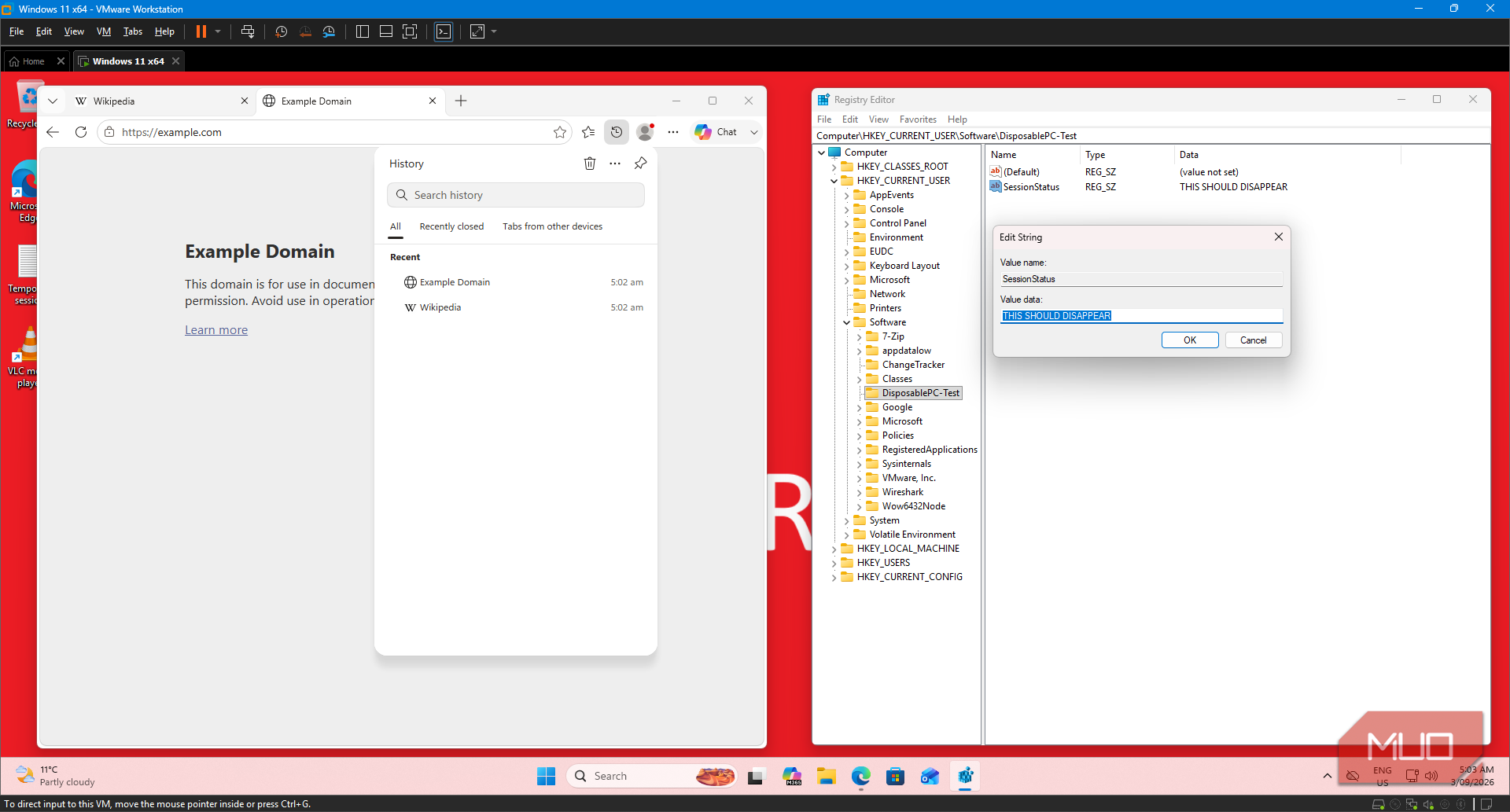Select the DisposablePC-Test registry key
Image resolution: width=1510 pixels, height=812 pixels.
[x=920, y=393]
